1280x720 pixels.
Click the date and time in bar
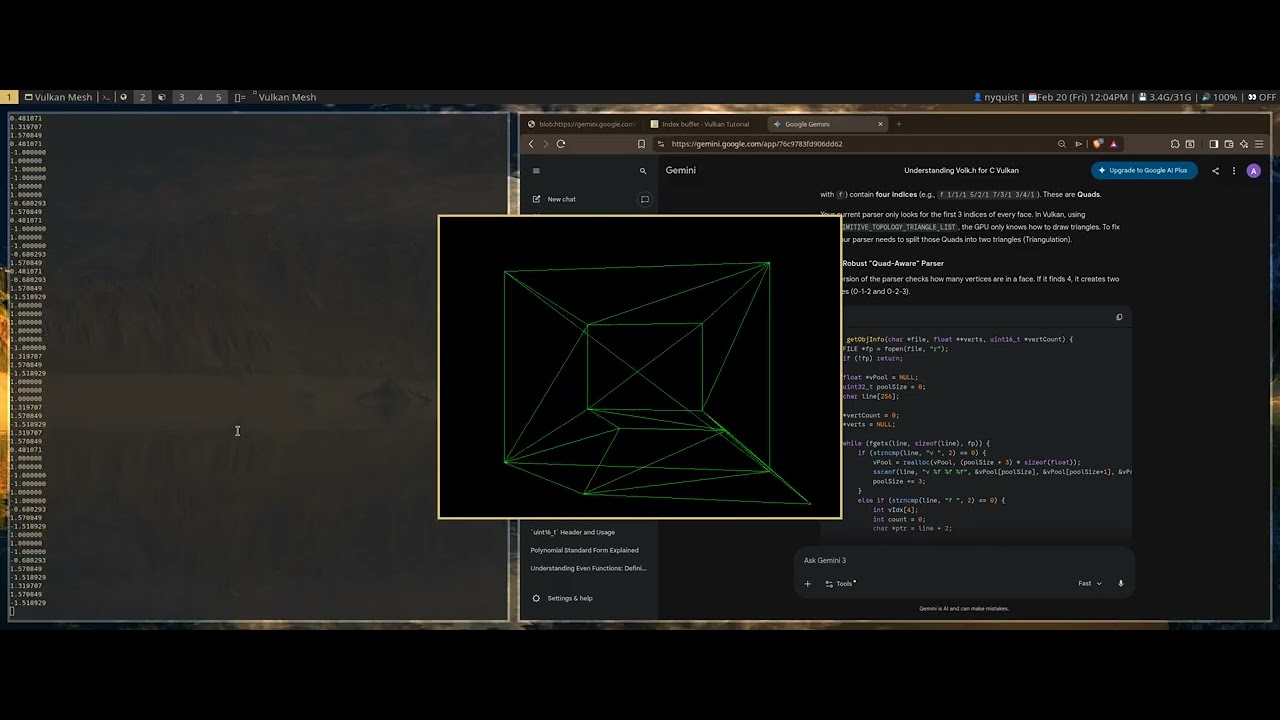click(x=1078, y=97)
